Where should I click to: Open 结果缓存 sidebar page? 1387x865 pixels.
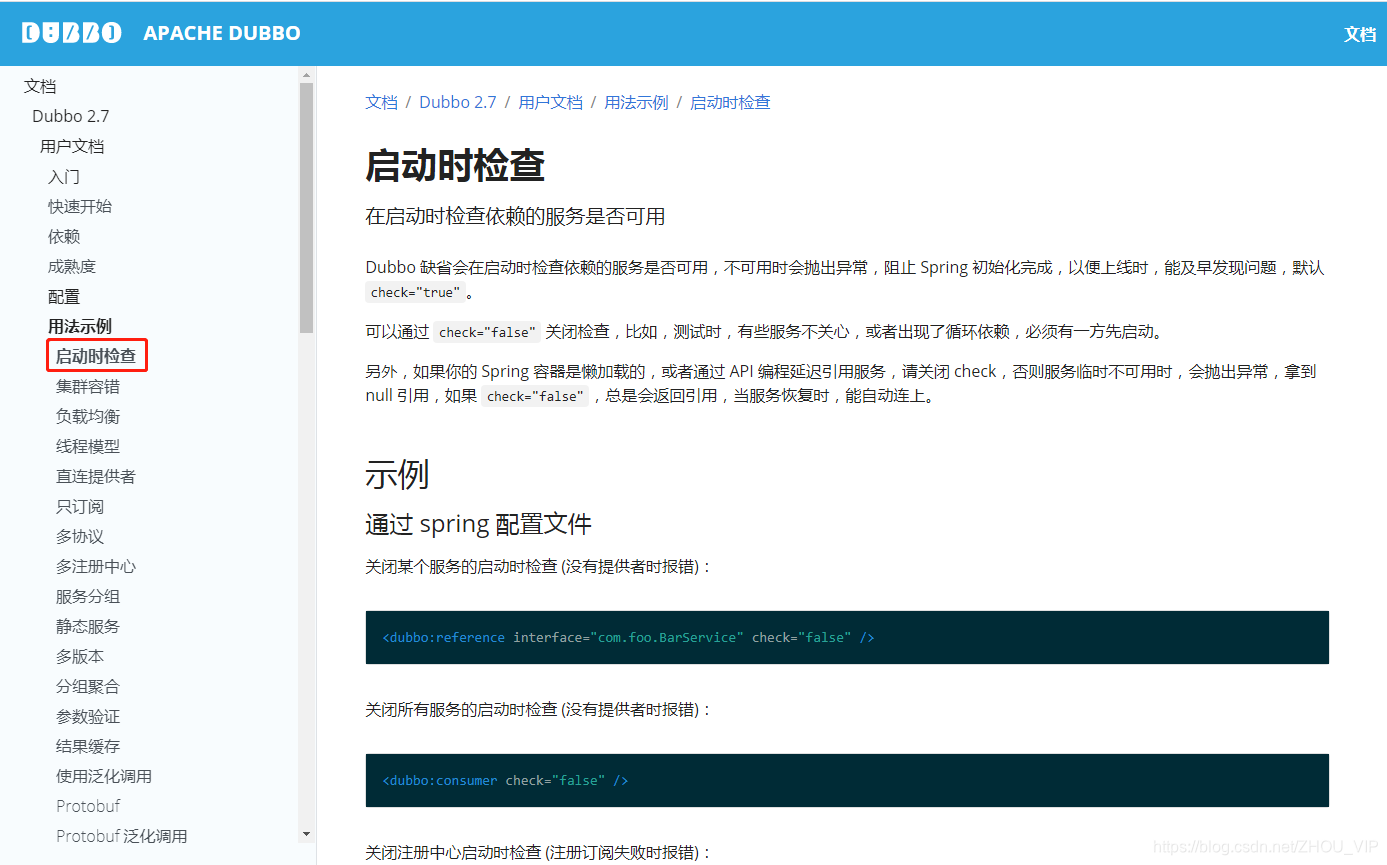pos(88,746)
